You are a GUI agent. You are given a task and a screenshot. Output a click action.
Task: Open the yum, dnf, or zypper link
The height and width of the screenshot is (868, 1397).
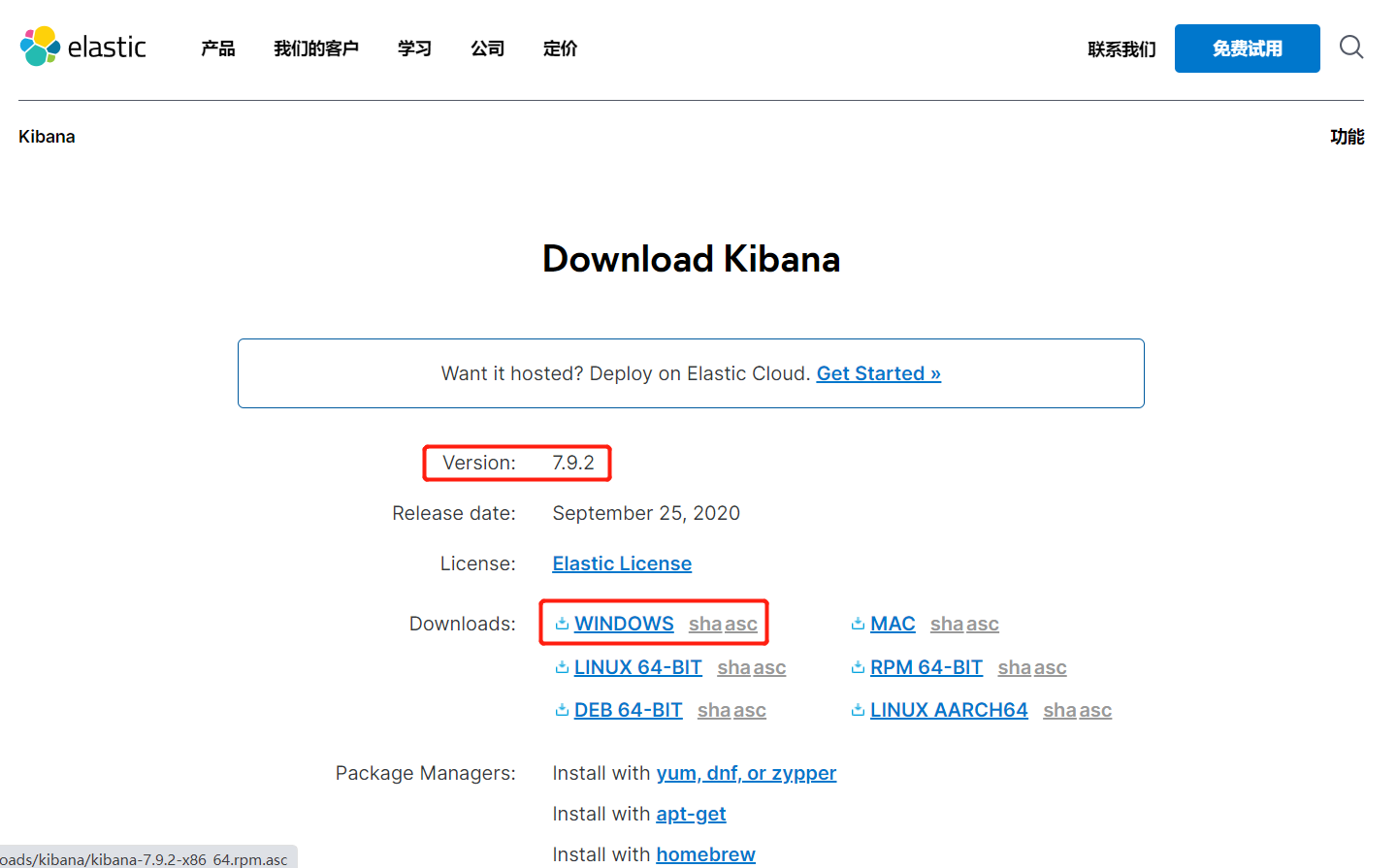[x=746, y=773]
